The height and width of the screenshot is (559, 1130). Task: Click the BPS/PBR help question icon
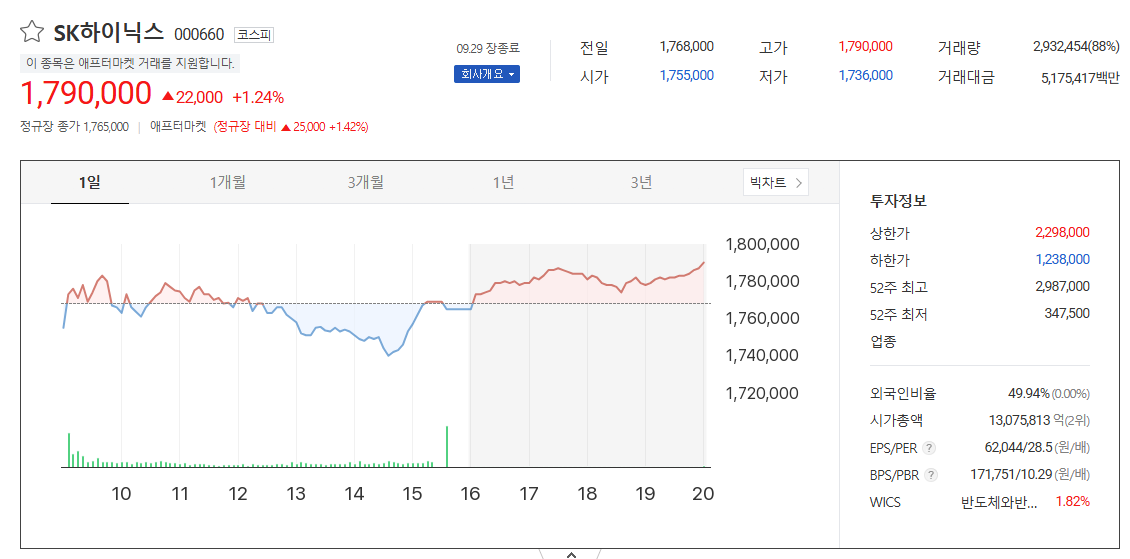931,475
